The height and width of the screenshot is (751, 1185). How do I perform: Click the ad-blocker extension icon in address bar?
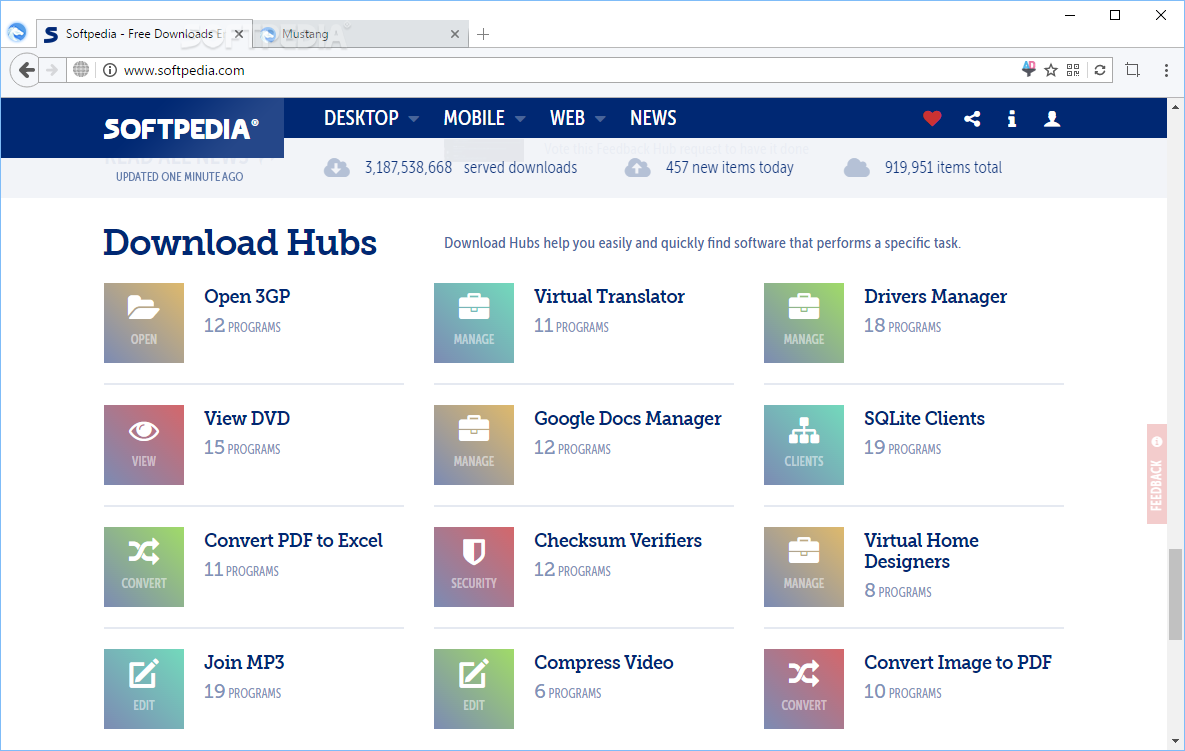(x=1028, y=70)
